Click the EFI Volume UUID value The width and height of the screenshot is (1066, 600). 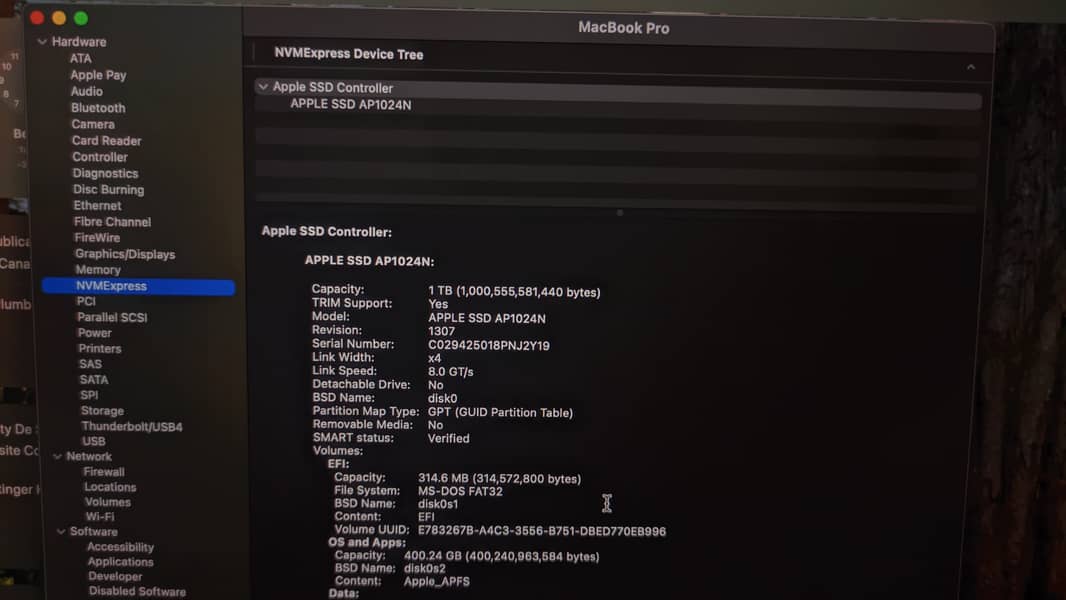coord(542,531)
